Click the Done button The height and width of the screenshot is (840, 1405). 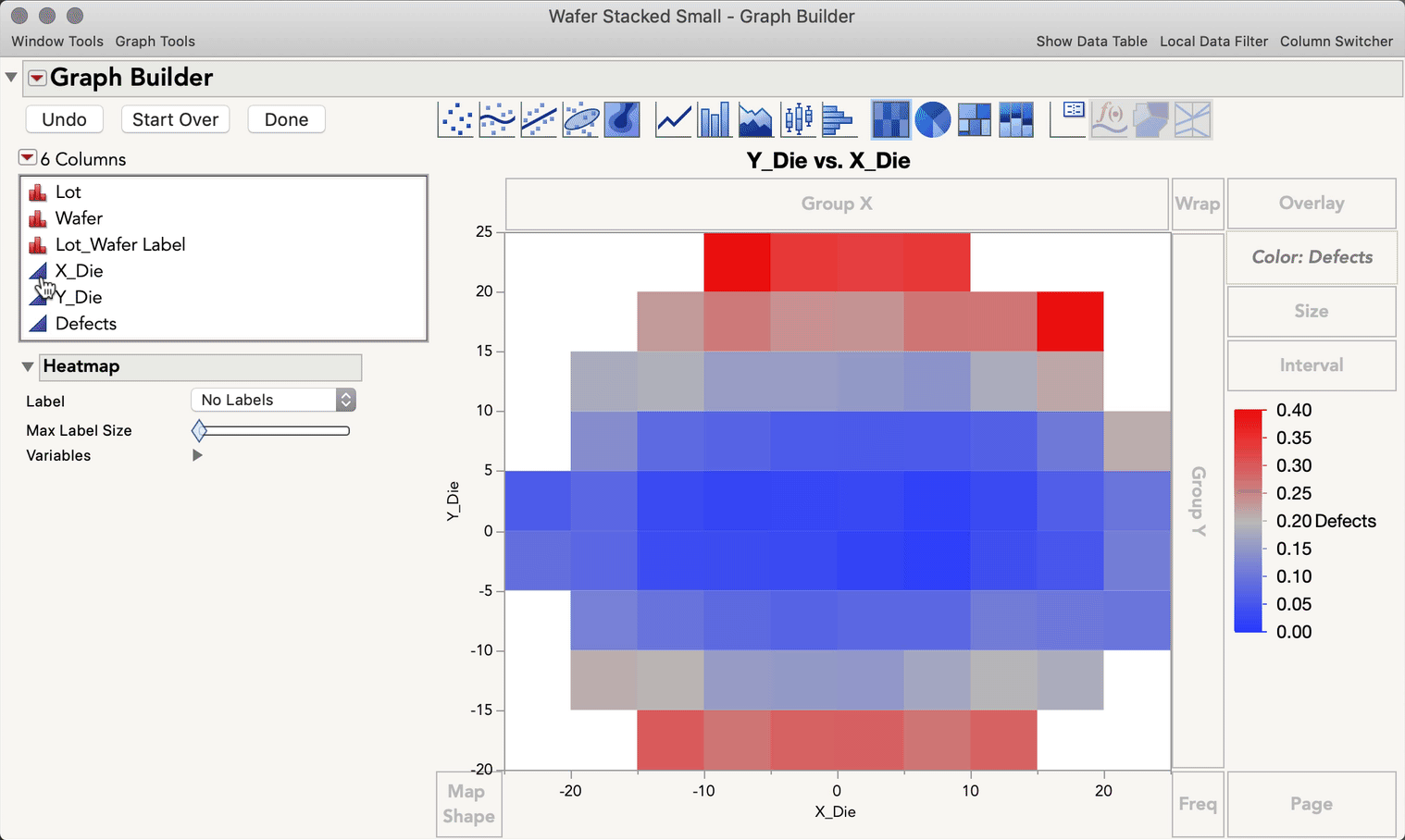(x=286, y=119)
